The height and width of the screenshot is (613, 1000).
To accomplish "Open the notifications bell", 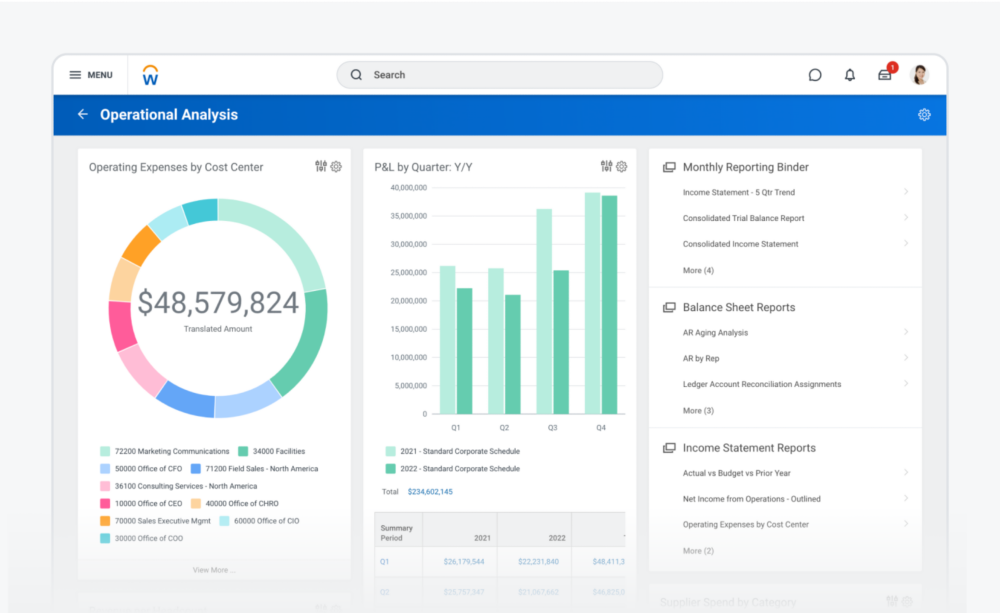I will 850,75.
